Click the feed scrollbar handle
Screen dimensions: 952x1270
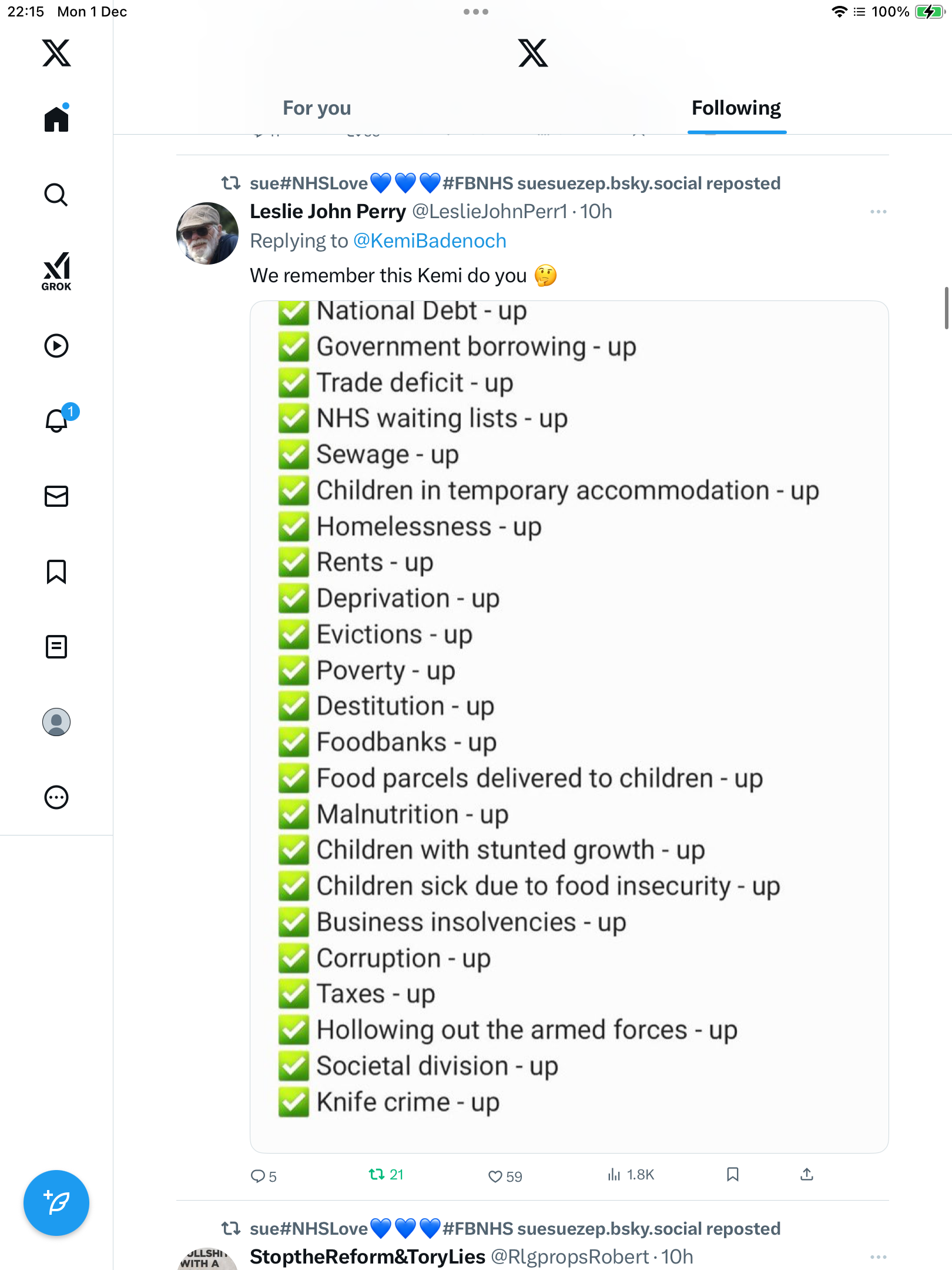point(946,308)
